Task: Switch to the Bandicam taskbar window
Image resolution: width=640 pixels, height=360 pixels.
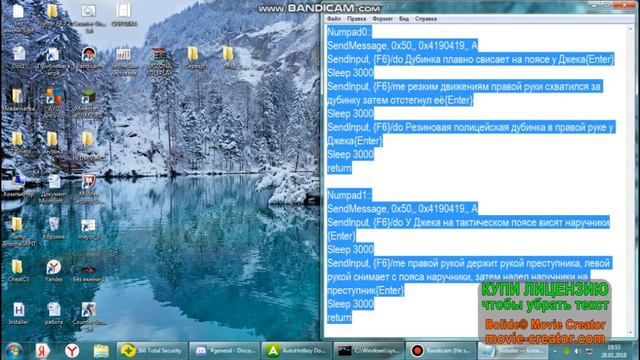Action: pos(441,351)
